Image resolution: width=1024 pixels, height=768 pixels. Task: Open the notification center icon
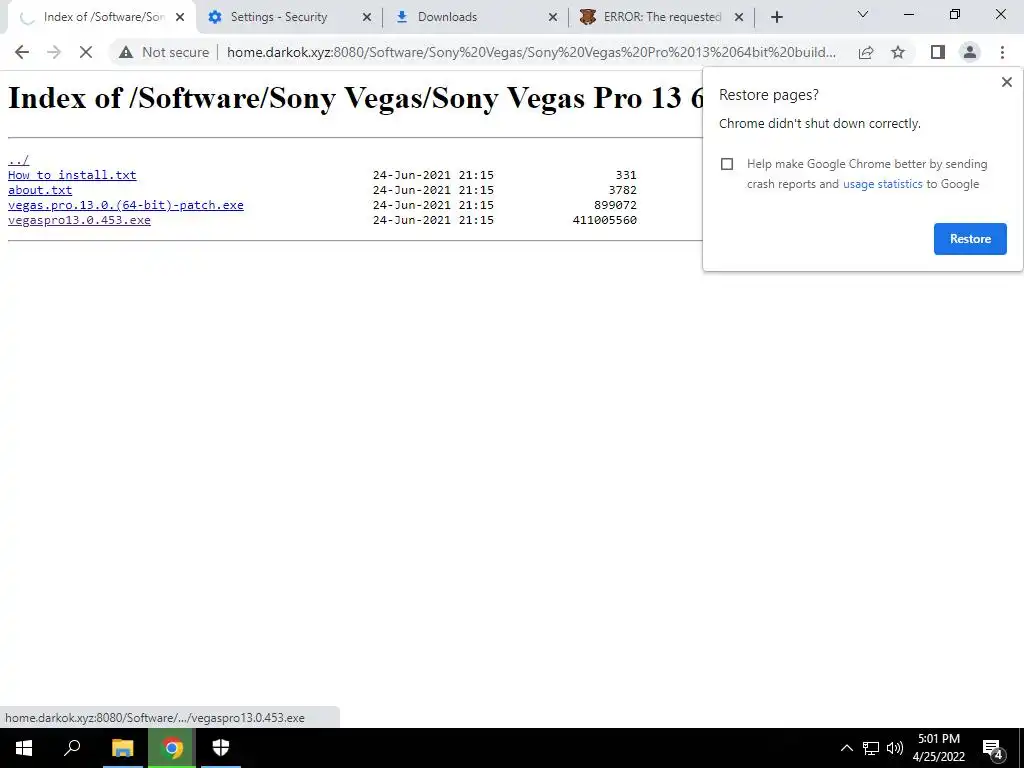(993, 749)
